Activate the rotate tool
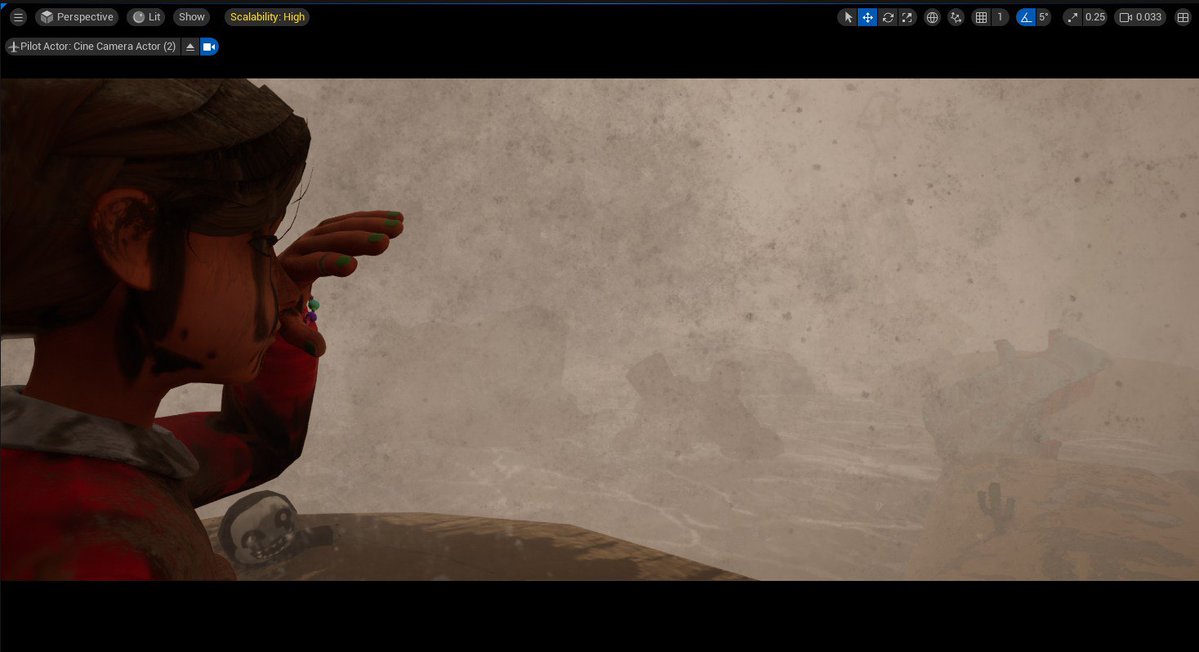1199x652 pixels. pyautogui.click(x=887, y=17)
